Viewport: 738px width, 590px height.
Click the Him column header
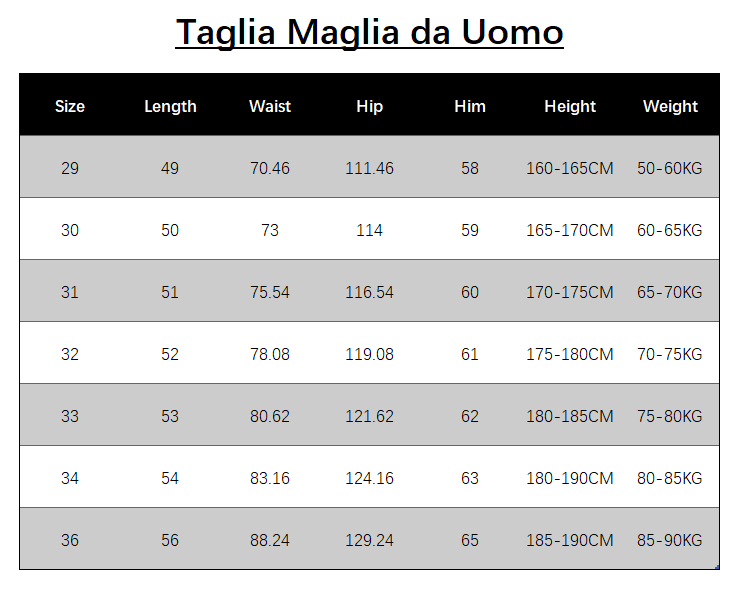pyautogui.click(x=470, y=106)
